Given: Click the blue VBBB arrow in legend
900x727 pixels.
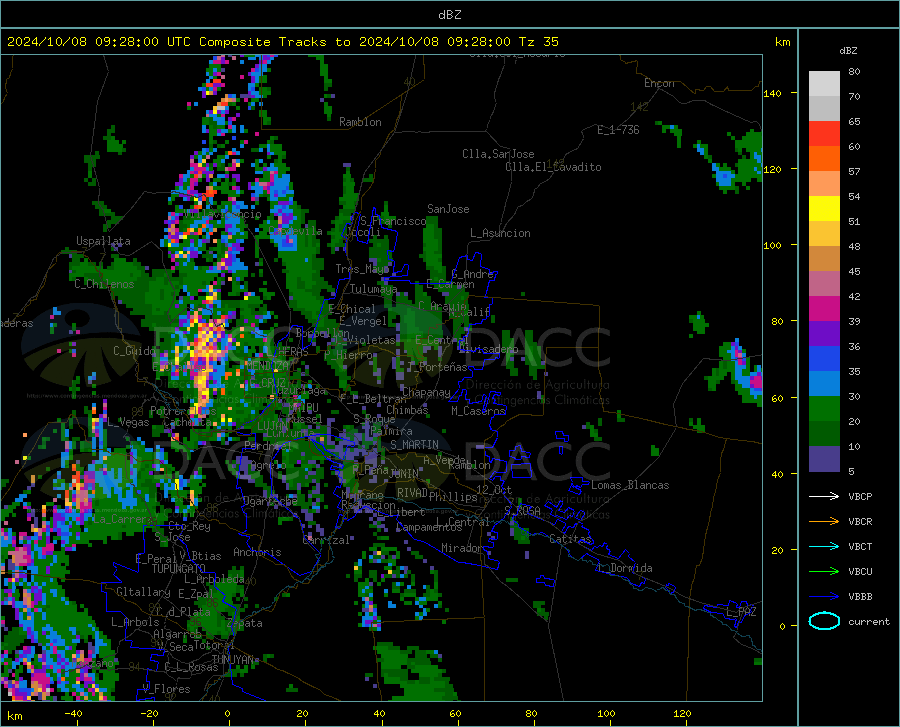Looking at the screenshot, I should pos(824,597).
